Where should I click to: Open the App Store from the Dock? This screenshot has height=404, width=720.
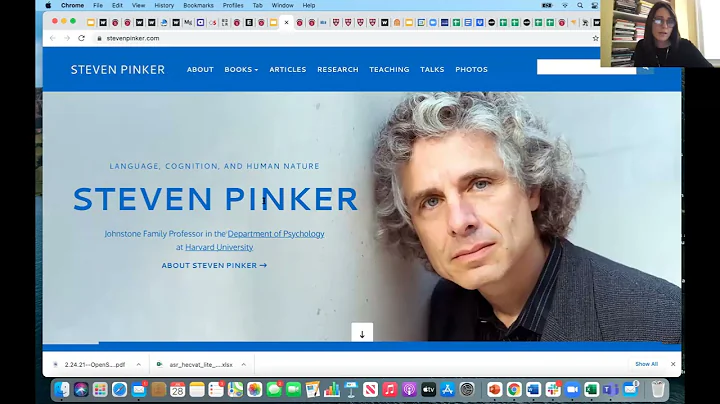(x=447, y=389)
